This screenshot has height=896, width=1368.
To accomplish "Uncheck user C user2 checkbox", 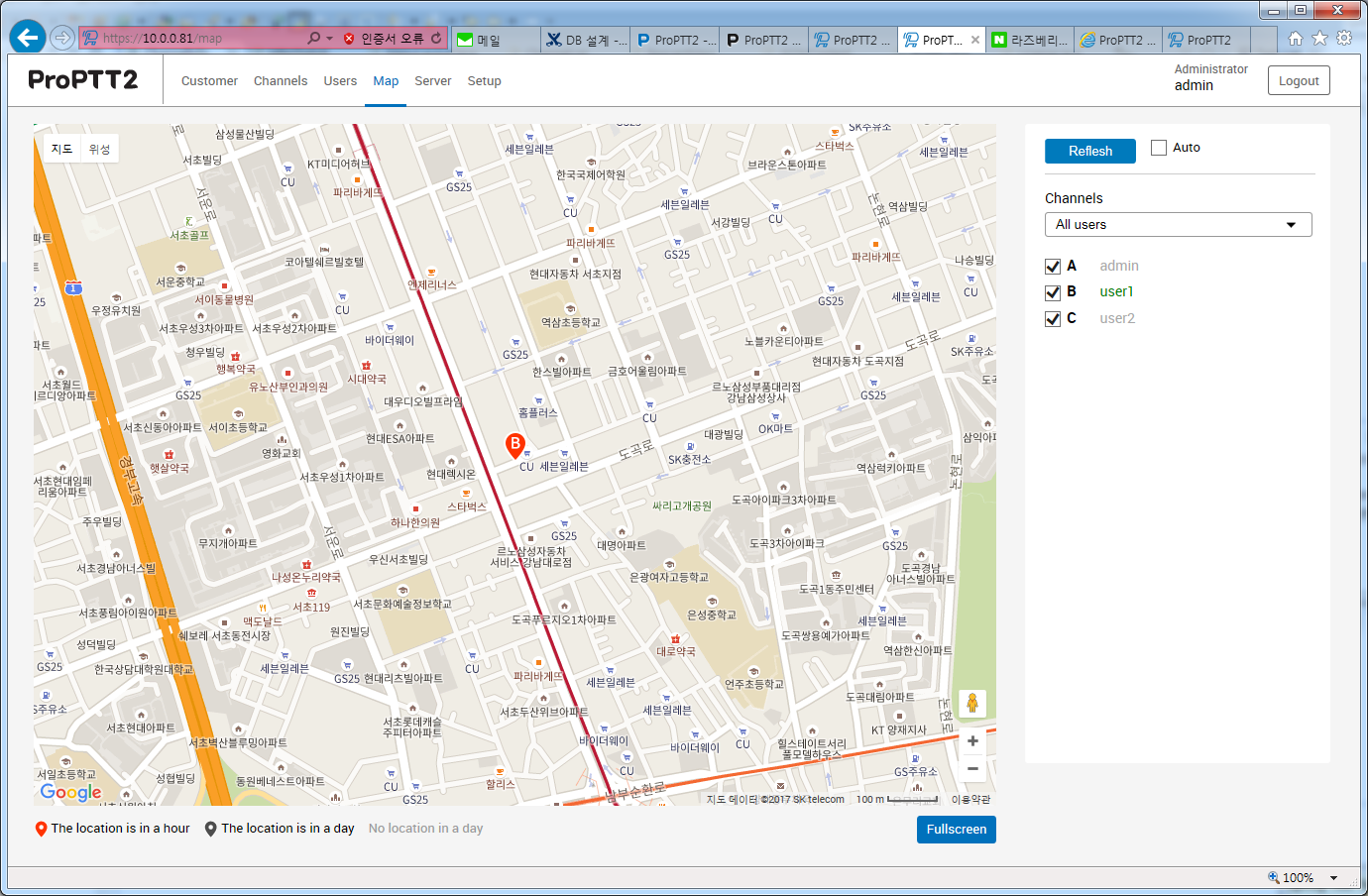I will [1053, 319].
